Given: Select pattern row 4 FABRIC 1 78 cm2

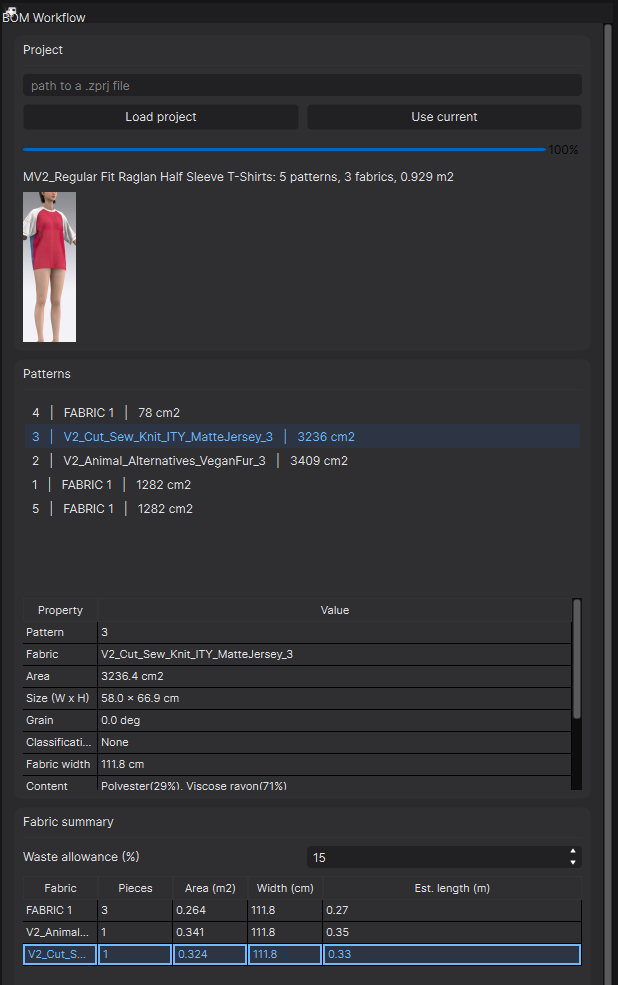Looking at the screenshot, I should tap(302, 413).
